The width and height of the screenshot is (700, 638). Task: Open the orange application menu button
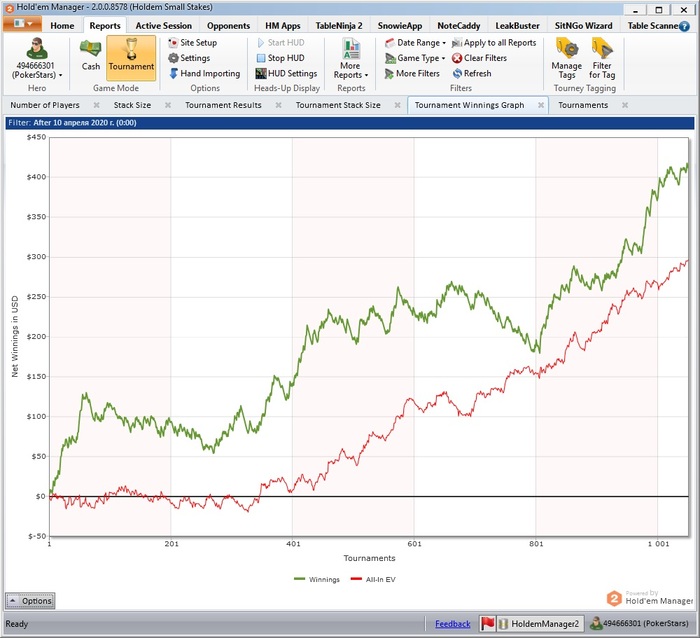pyautogui.click(x=22, y=24)
